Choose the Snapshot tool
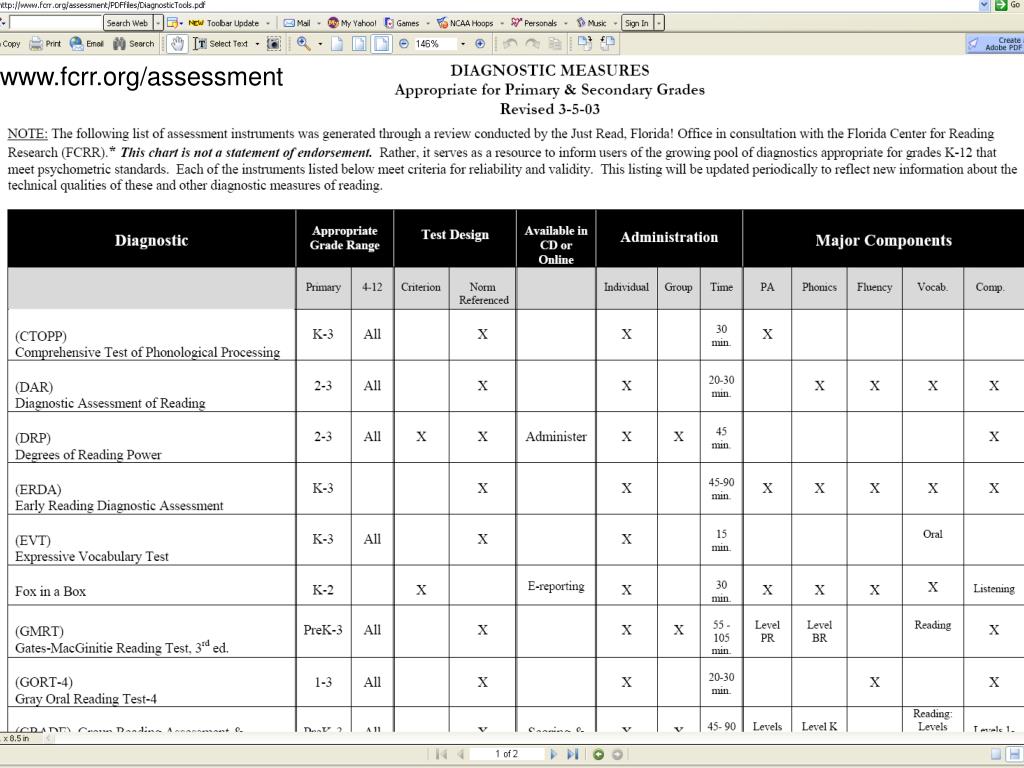1024x768 pixels. click(x=274, y=44)
